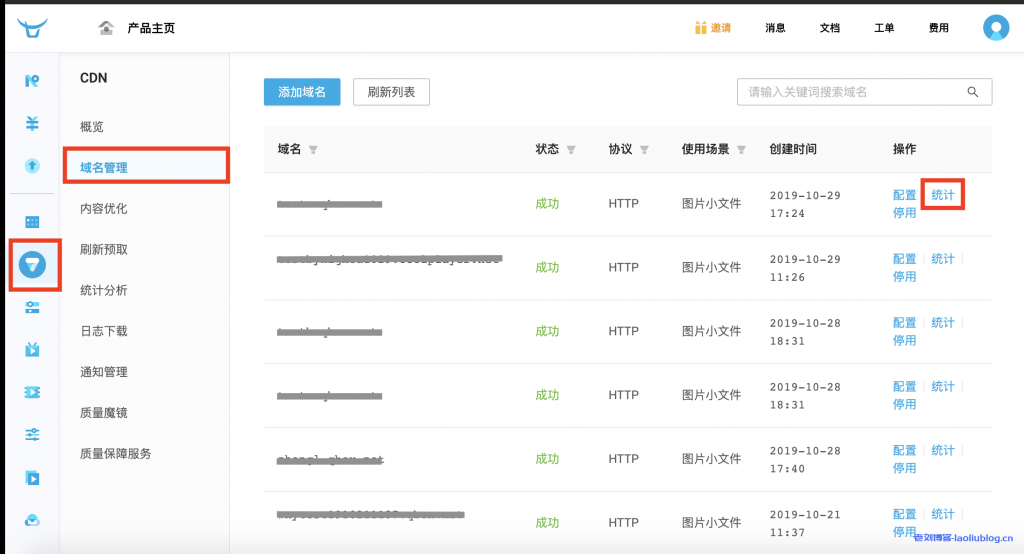Open the 域名 column filter
The image size is (1024, 554).
(x=313, y=150)
